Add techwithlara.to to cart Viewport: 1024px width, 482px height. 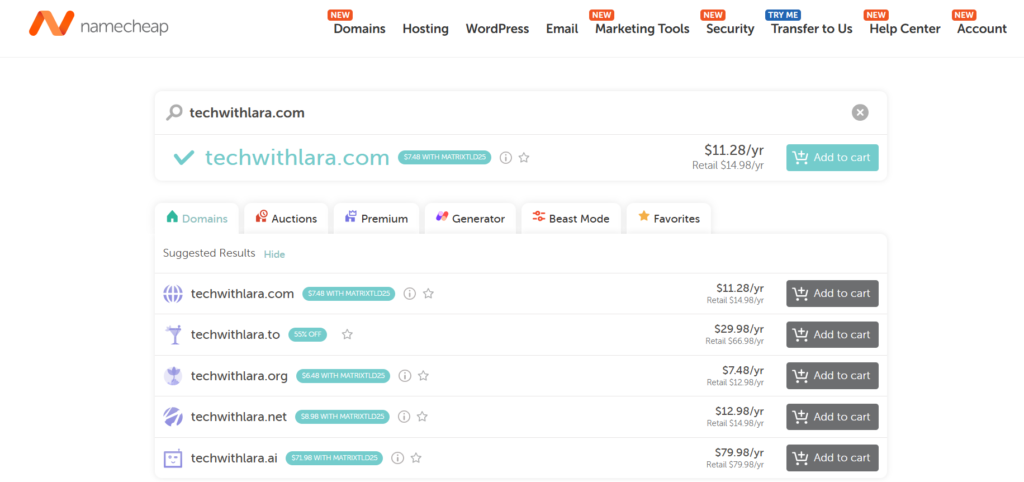(x=832, y=334)
